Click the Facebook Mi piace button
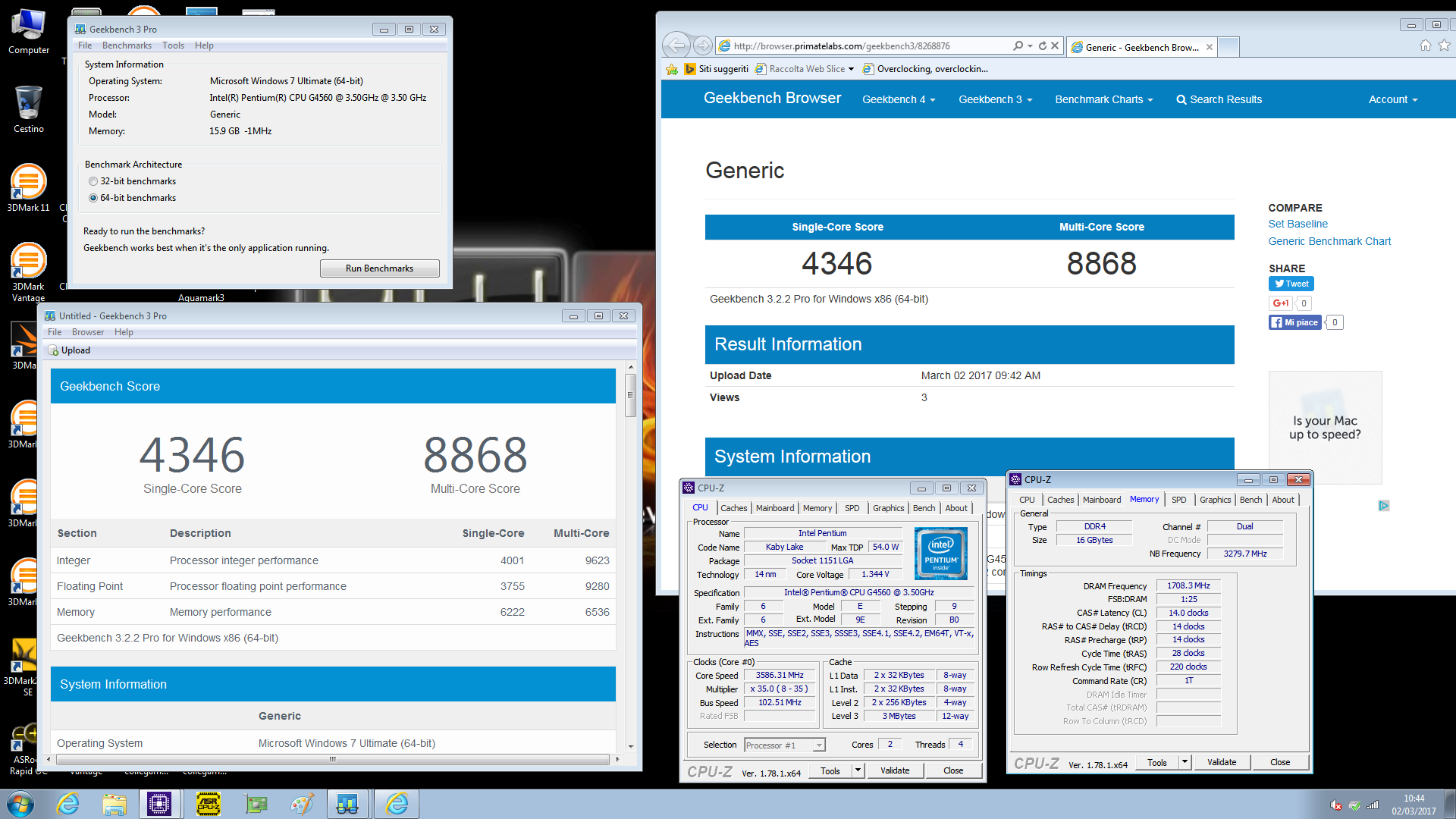1456x819 pixels. pyautogui.click(x=1295, y=322)
